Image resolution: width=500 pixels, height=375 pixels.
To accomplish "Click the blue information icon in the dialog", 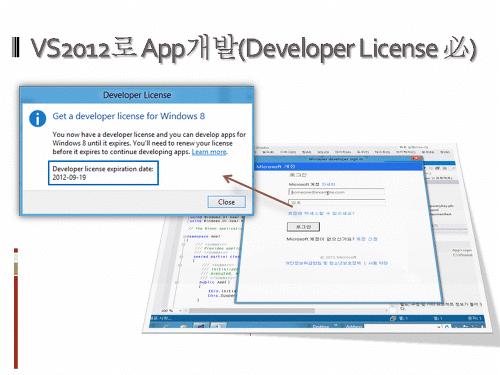I will [38, 119].
